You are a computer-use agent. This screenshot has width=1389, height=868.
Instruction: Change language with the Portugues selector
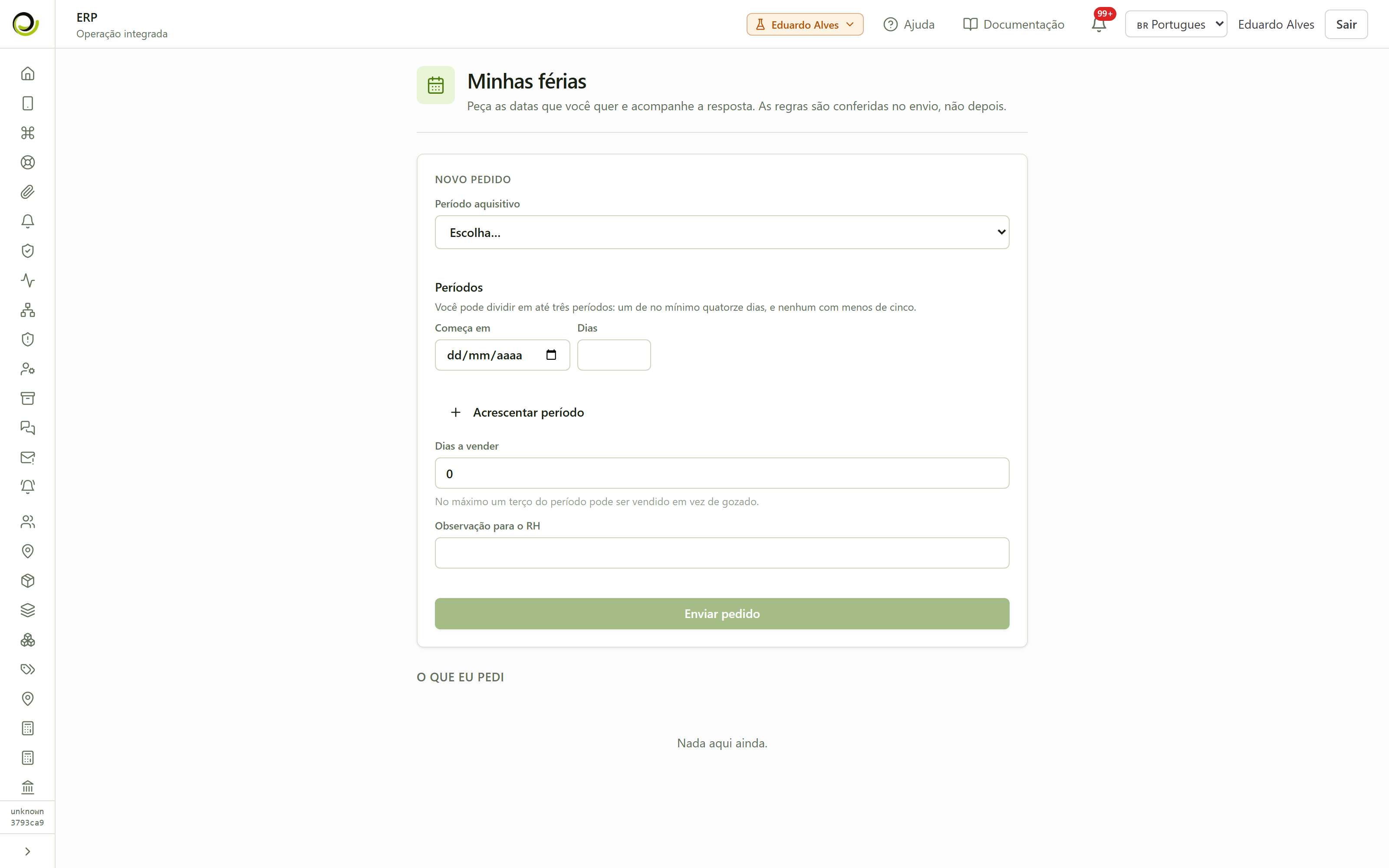pos(1175,24)
